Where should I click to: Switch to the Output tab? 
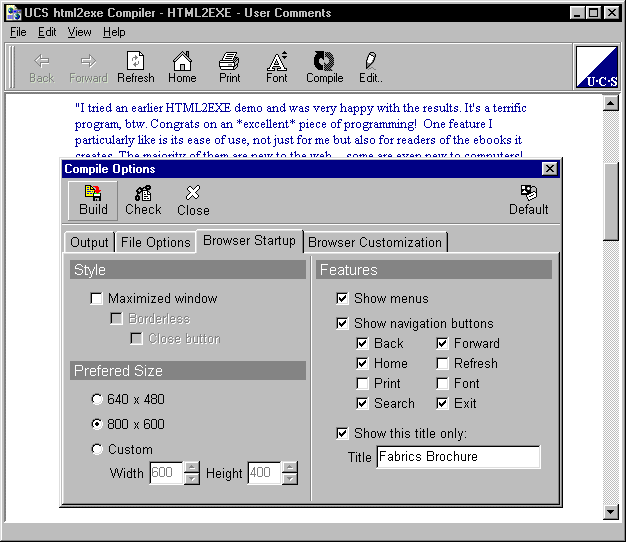(x=89, y=242)
